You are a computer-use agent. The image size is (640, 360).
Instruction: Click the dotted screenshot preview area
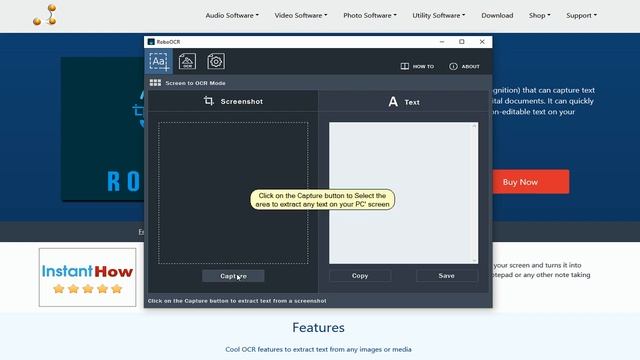[x=233, y=193]
